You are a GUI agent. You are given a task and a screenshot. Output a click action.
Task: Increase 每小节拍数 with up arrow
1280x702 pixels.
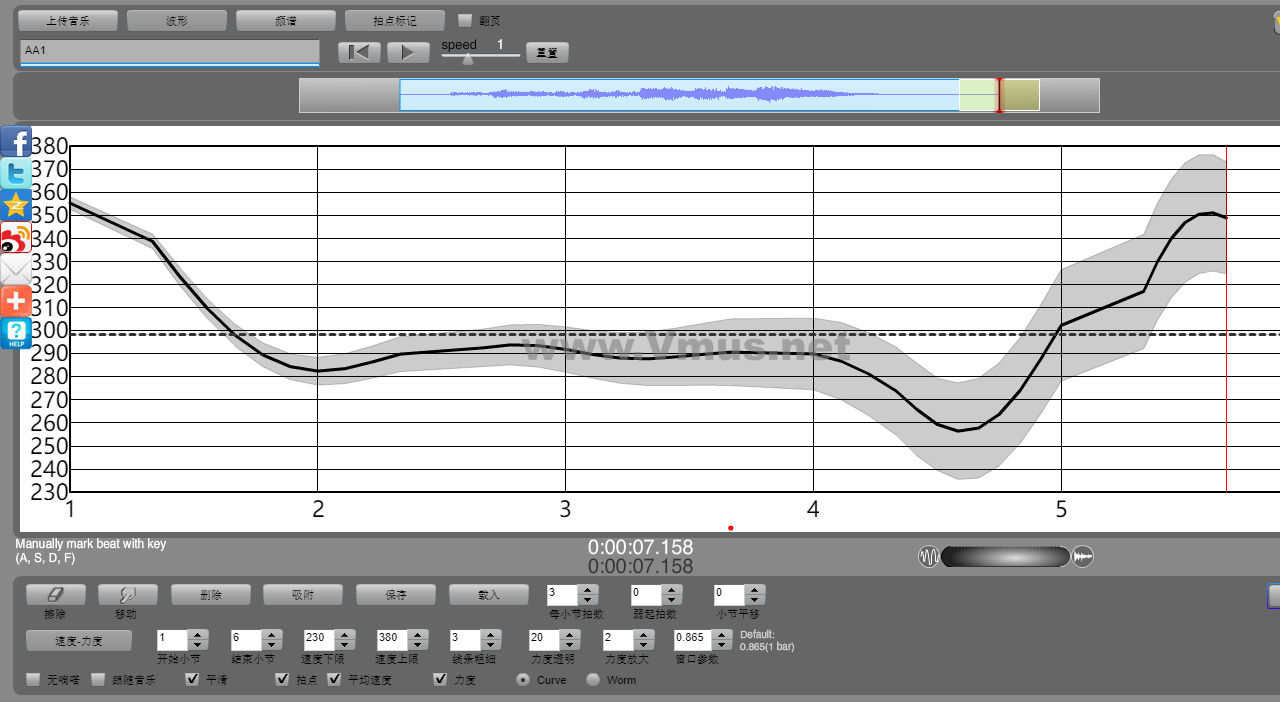coord(588,589)
